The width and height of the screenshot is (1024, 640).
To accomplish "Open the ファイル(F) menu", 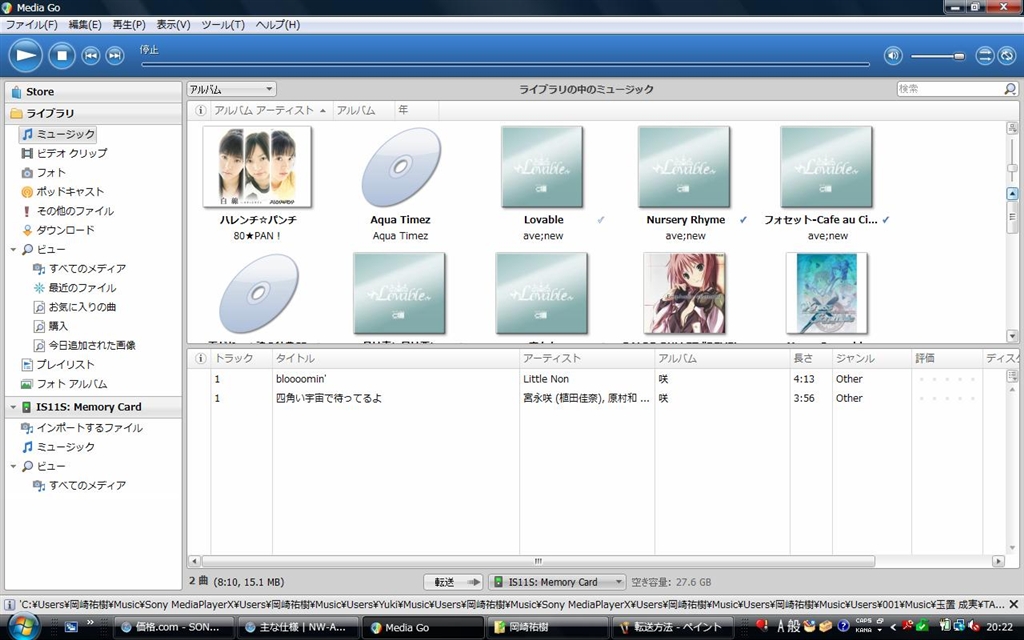I will 31,25.
